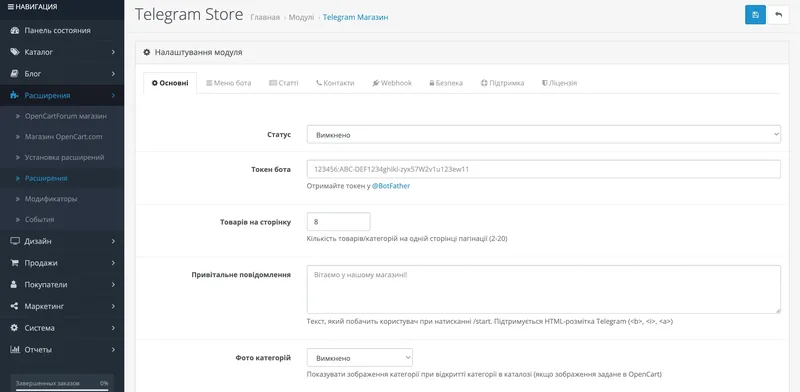Click the gear icon next to Система
The image size is (800, 392).
click(x=14, y=328)
